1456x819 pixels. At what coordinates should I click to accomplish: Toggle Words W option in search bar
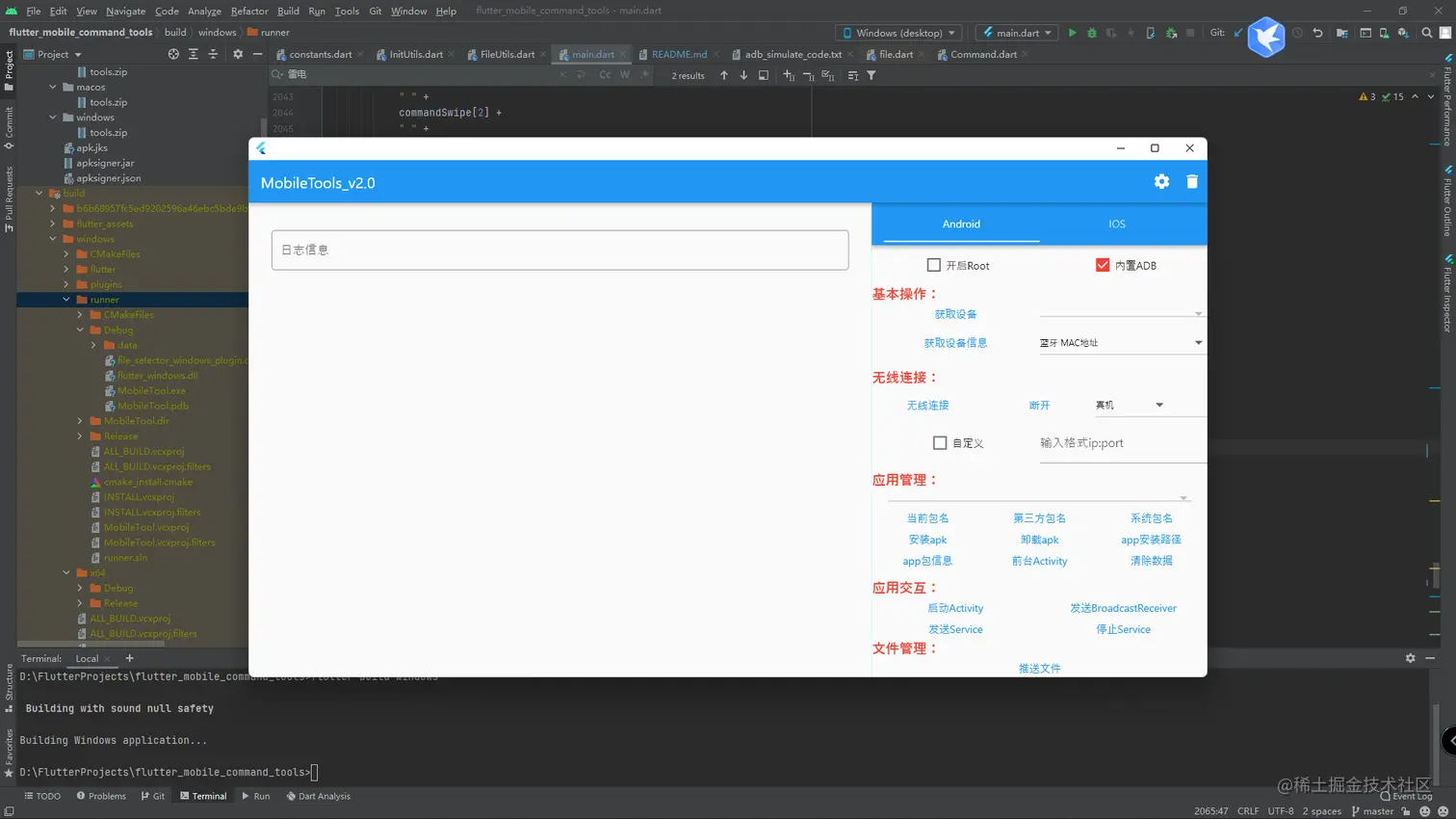click(x=625, y=75)
